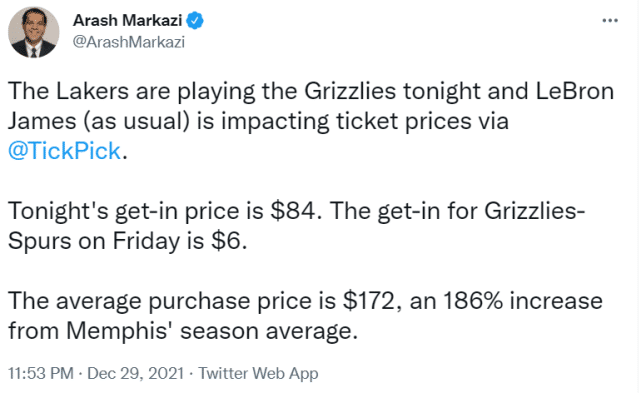Image resolution: width=641 pixels, height=393 pixels.
Task: Click the blue verified badge checkmark
Action: [195, 20]
